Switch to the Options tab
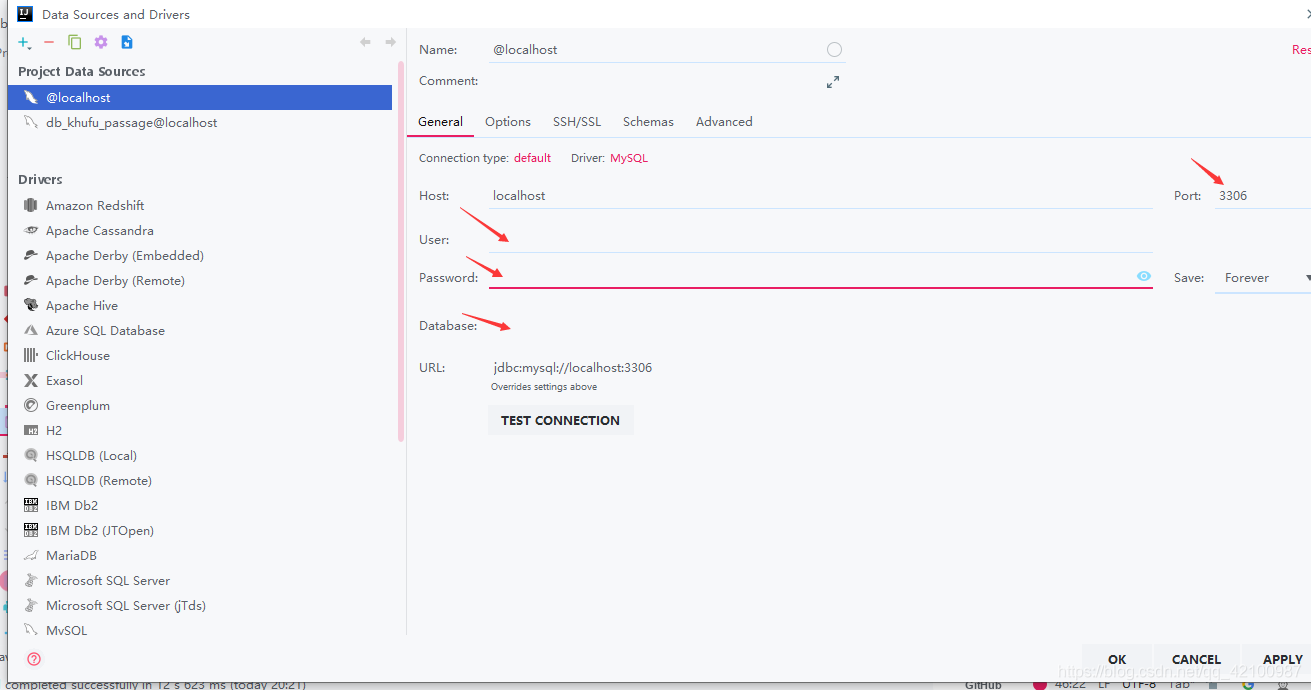The image size is (1311, 690). [508, 122]
